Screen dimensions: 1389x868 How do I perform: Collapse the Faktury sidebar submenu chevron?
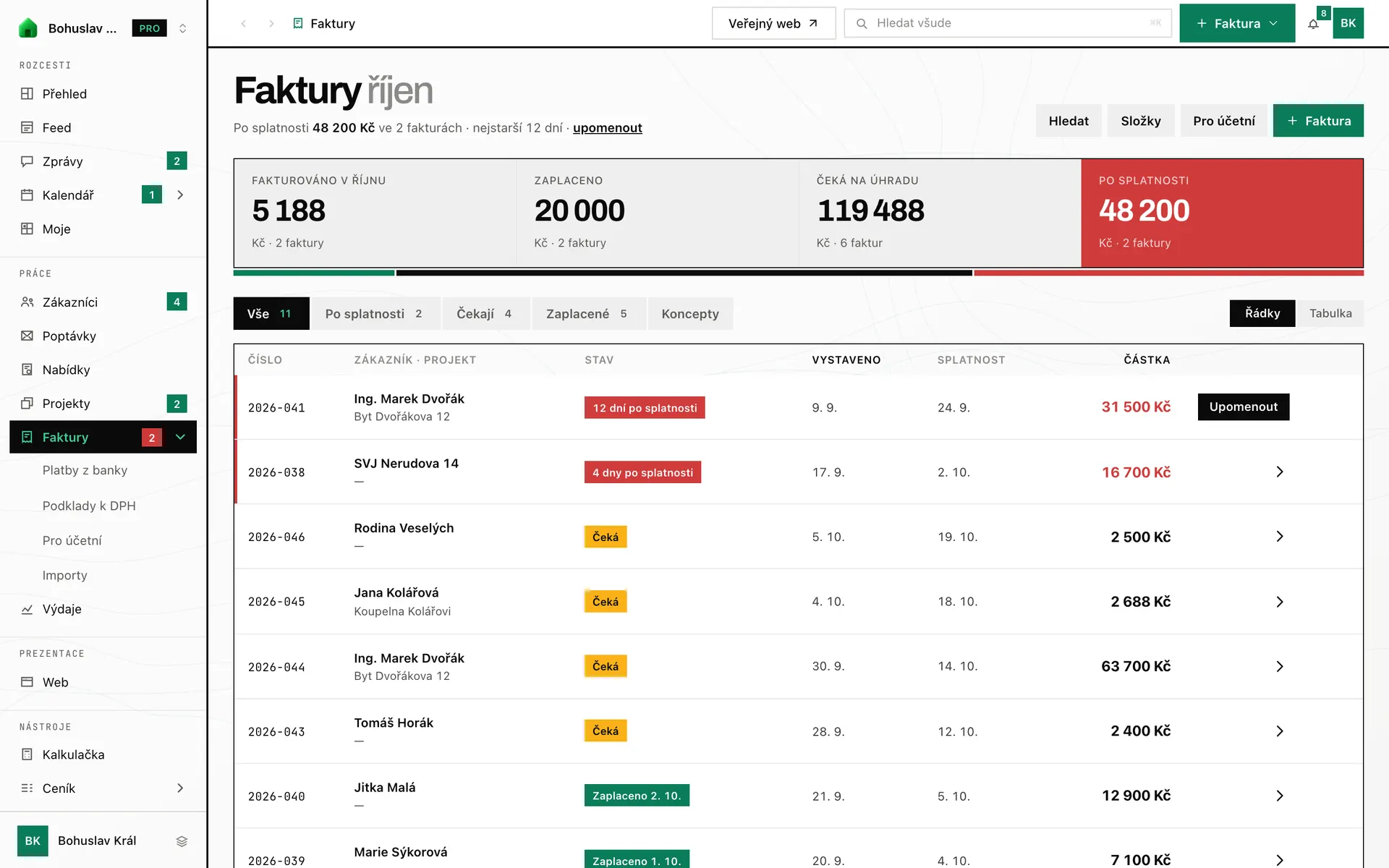181,437
